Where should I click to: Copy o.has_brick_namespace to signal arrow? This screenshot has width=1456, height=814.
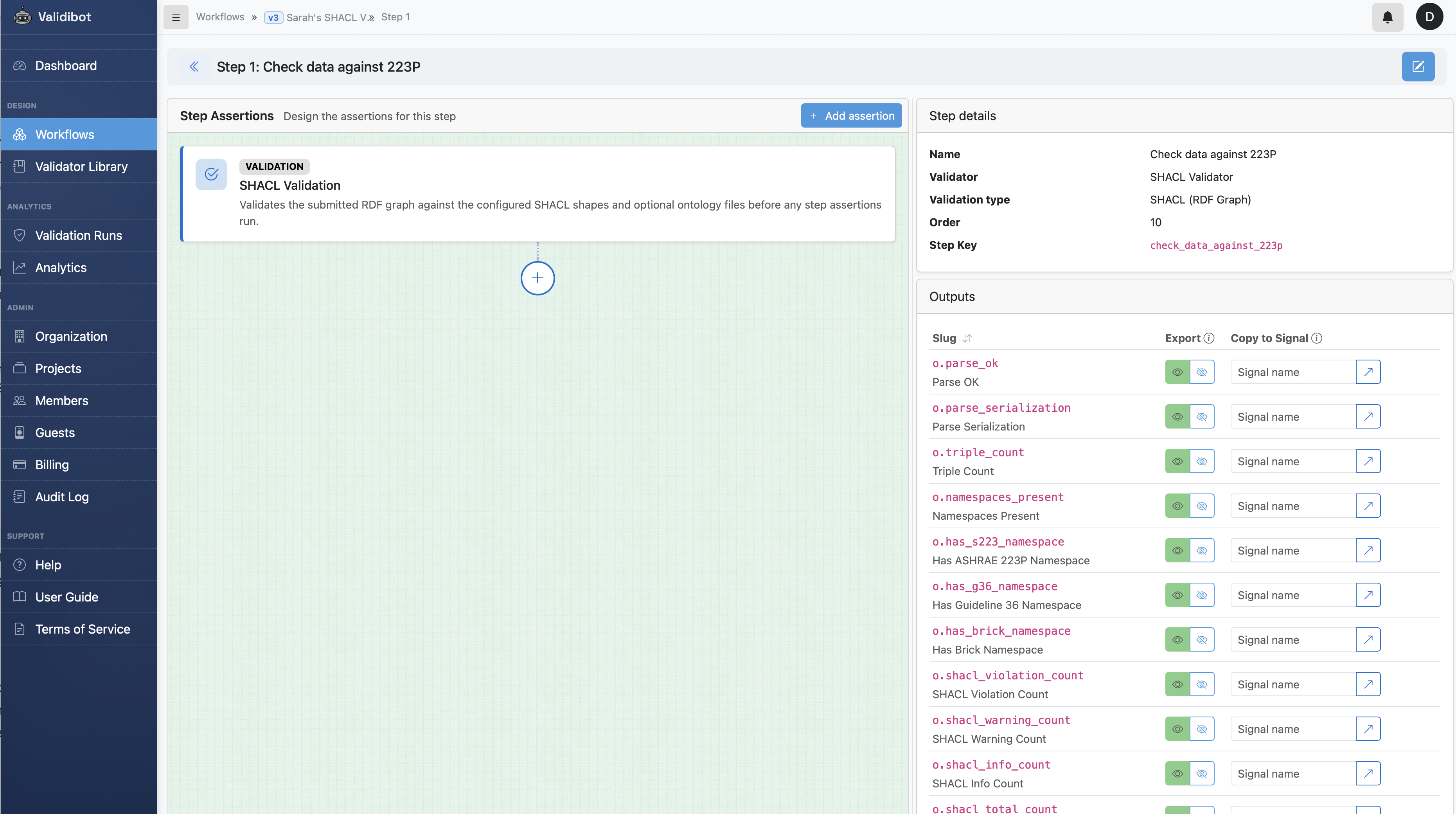(1368, 640)
